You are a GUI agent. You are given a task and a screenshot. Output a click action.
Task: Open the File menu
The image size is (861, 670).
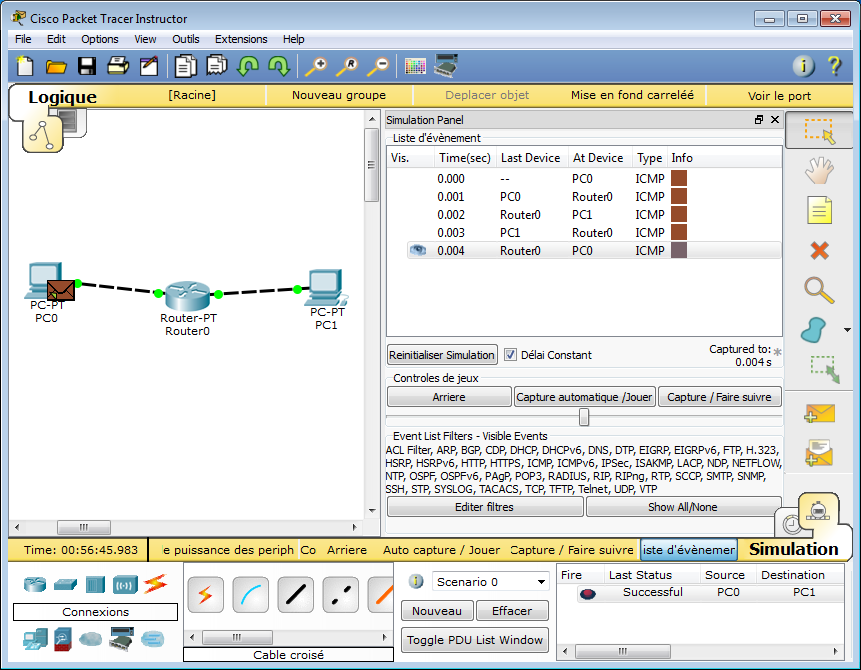point(23,39)
